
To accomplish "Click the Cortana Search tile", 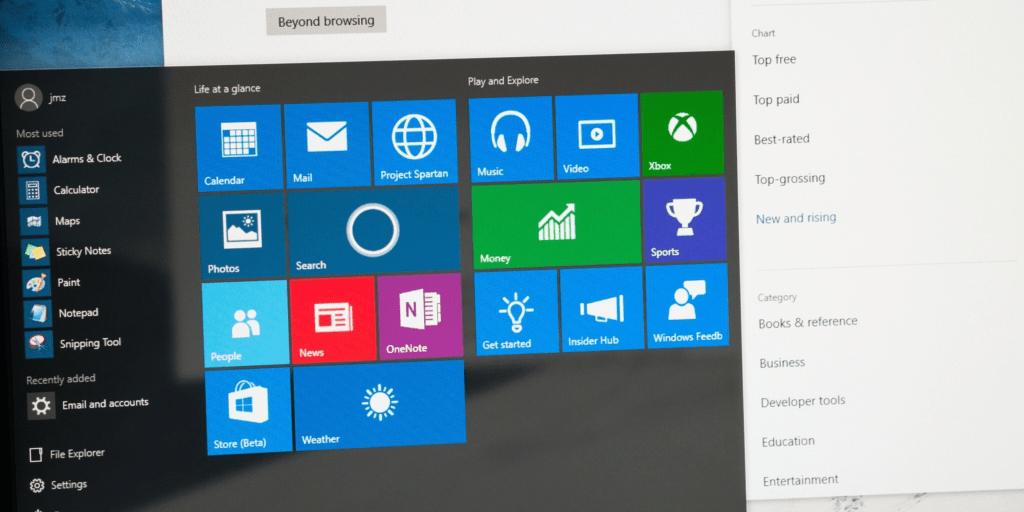I will click(x=374, y=231).
